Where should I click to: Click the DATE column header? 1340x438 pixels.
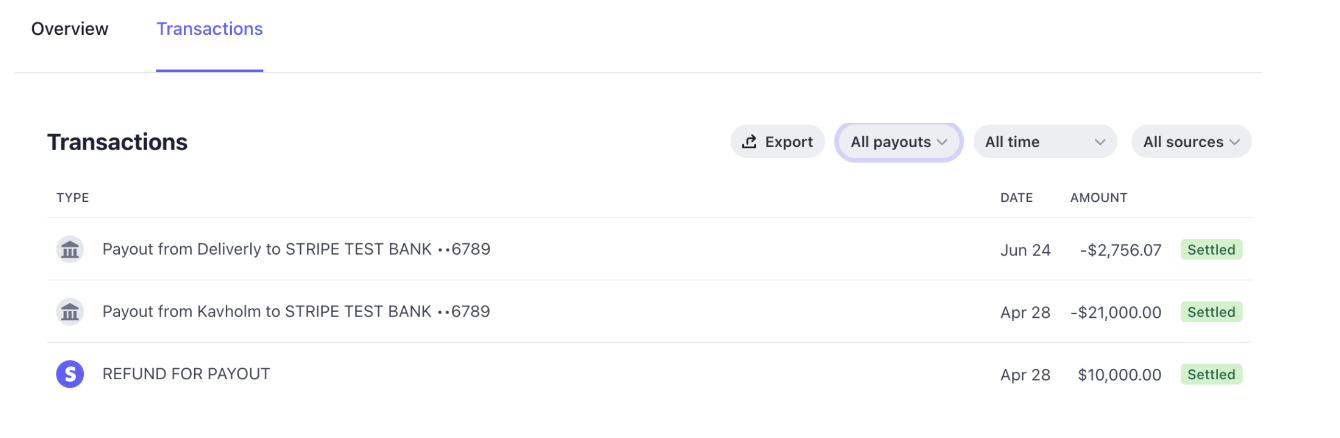click(1016, 198)
